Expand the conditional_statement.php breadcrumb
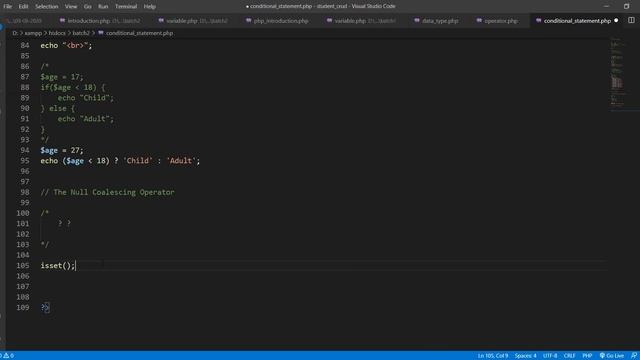This screenshot has height=360, width=640. pos(136,33)
